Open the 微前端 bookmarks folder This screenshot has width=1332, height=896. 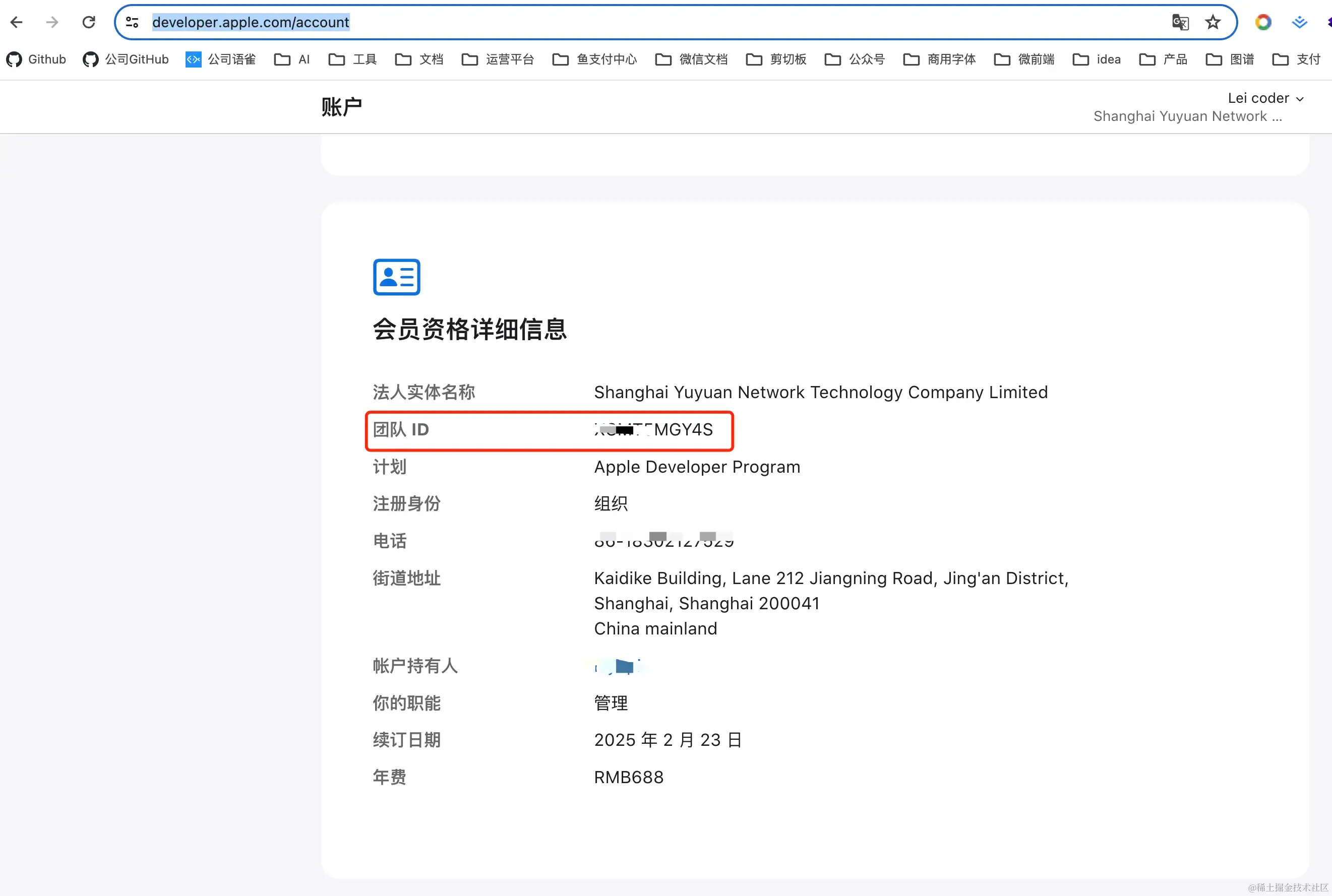1024,59
